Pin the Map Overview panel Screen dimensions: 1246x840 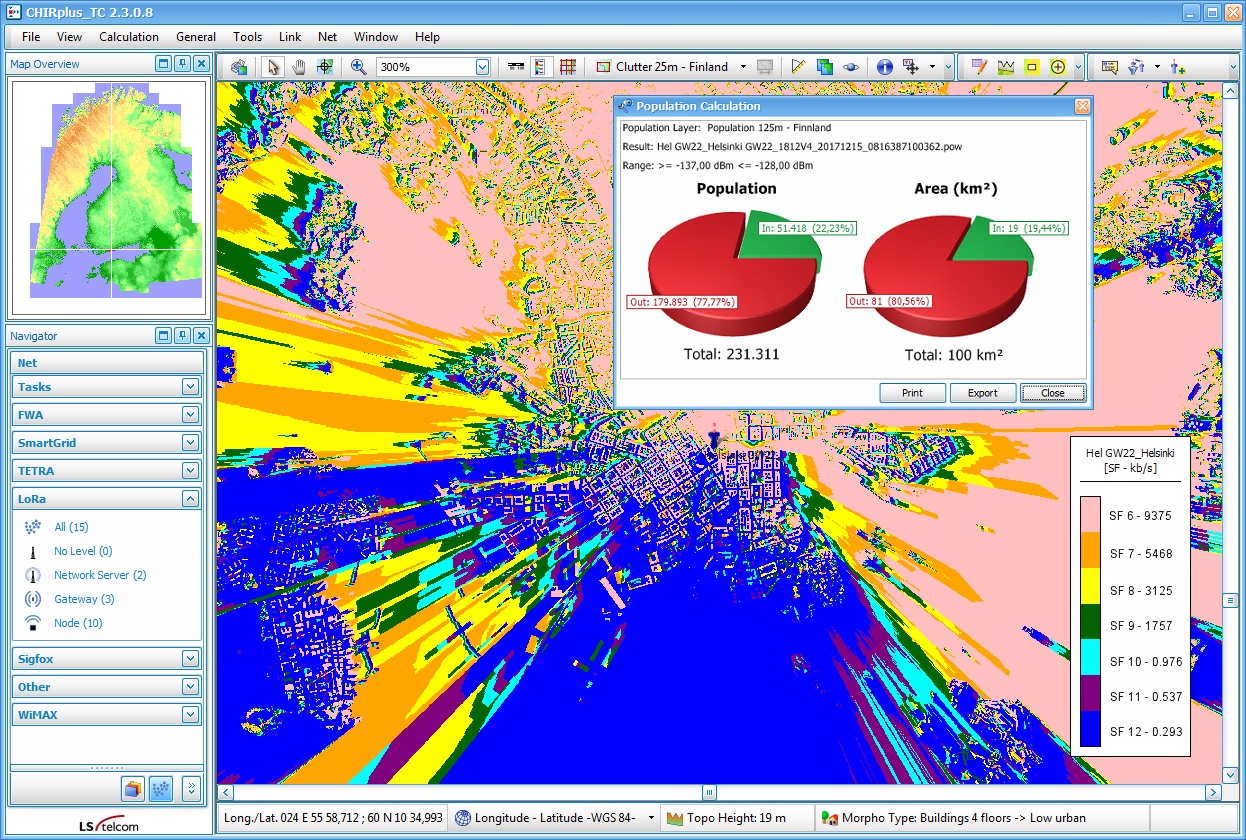(x=182, y=64)
